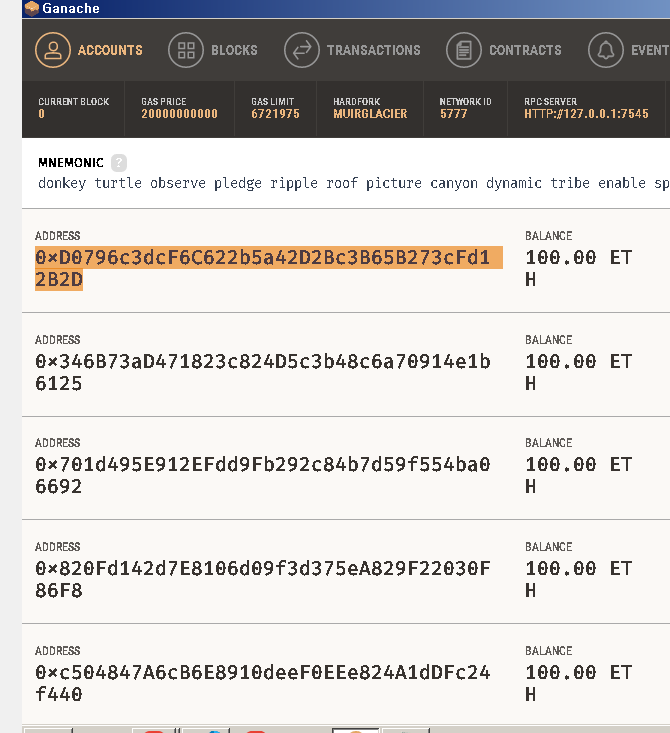Switch to the CONTRACTS tab label
This screenshot has width=670, height=733.
(526, 50)
